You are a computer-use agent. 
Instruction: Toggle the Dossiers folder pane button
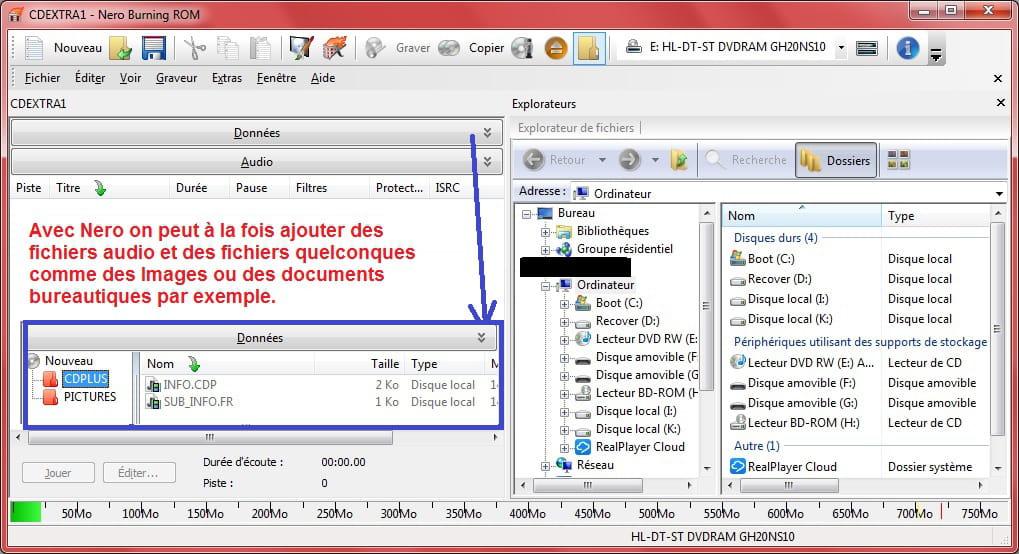click(x=835, y=160)
